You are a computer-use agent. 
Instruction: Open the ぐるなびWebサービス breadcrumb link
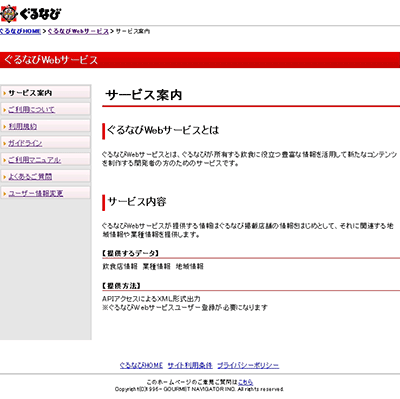(x=78, y=31)
